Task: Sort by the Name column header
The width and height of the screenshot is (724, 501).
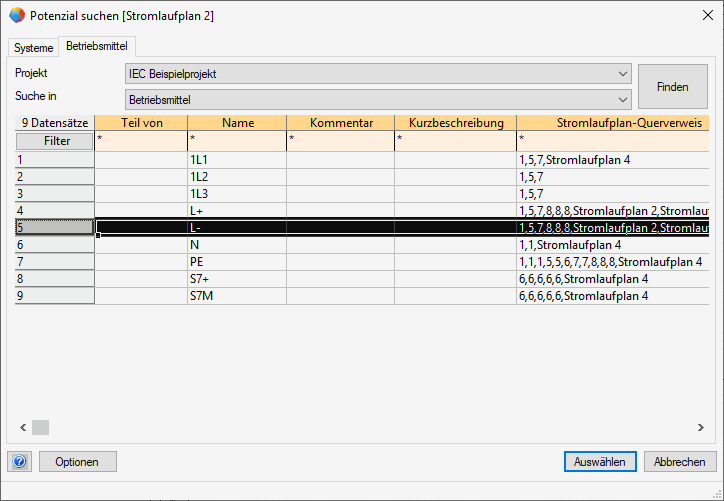Action: 237,123
